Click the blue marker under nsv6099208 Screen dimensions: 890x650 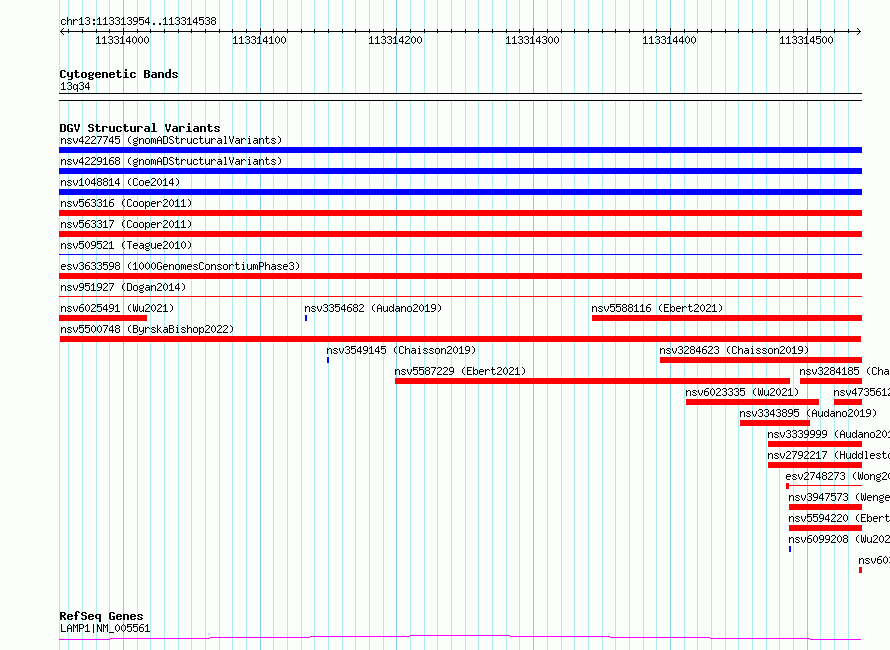click(790, 549)
